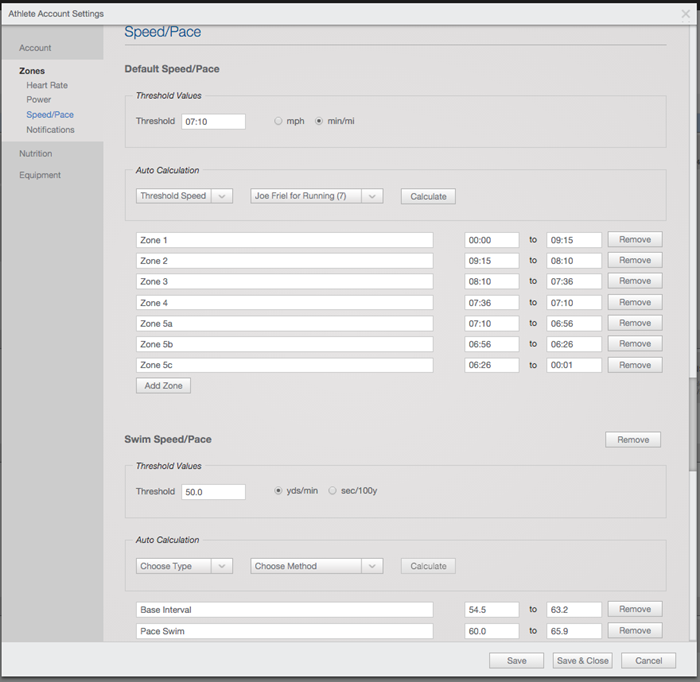Click Calculate for default speed zones

(428, 196)
